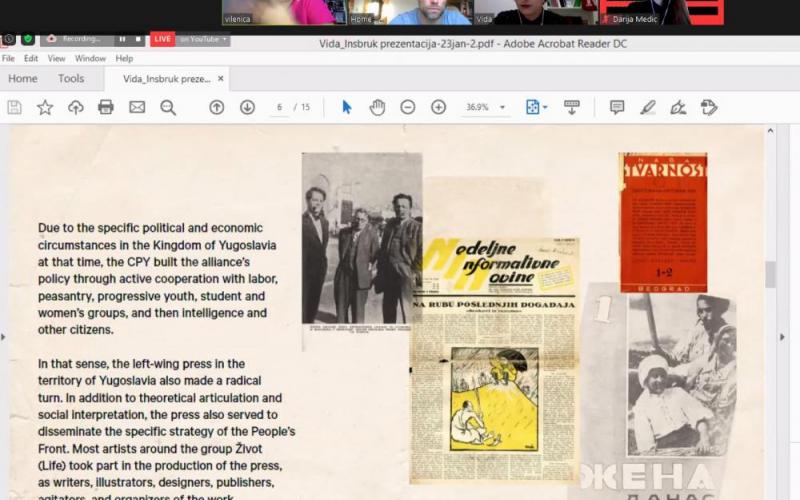Click the yellow newspaper cartoon illustration
800x500 pixels.
pyautogui.click(x=494, y=399)
